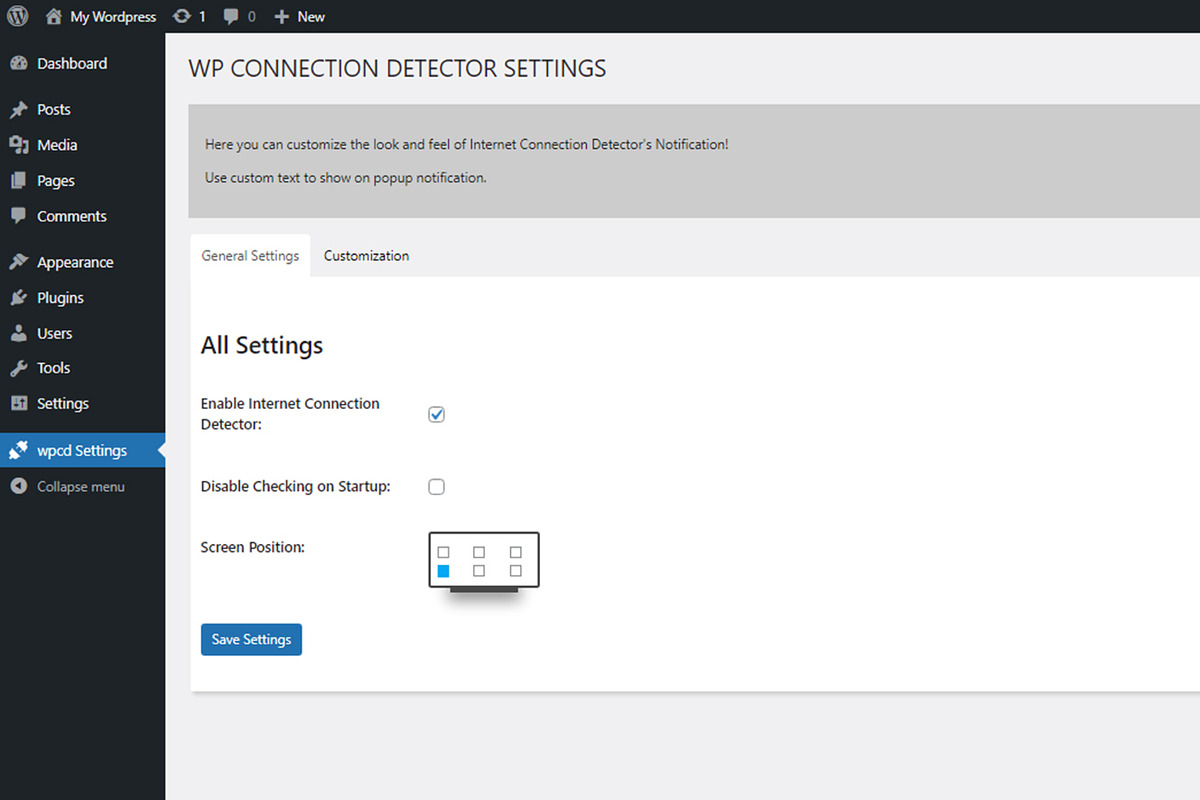The width and height of the screenshot is (1200, 800).
Task: Open the My Wordpress home icon
Action: [54, 16]
